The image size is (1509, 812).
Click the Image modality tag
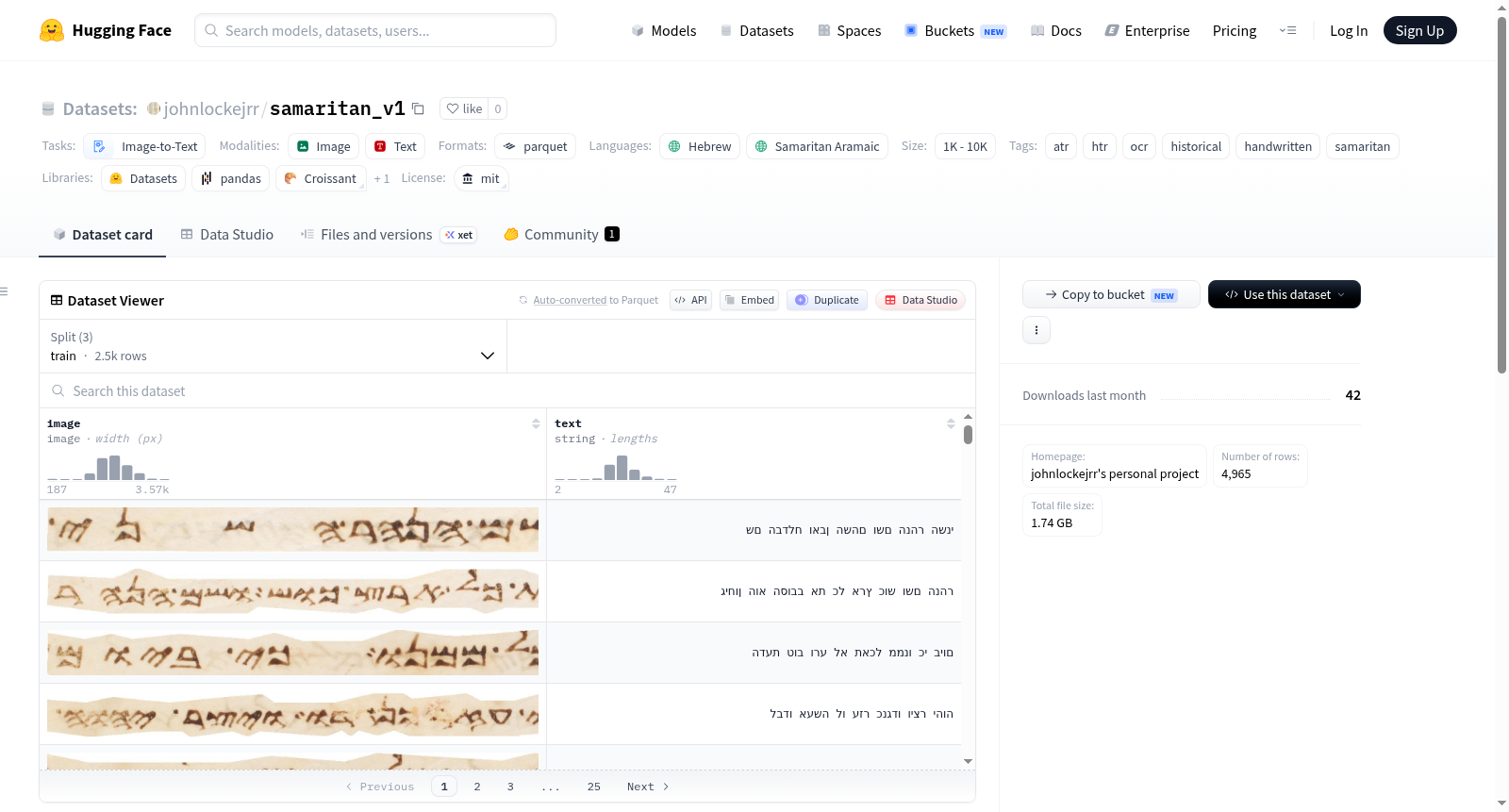coord(323,146)
